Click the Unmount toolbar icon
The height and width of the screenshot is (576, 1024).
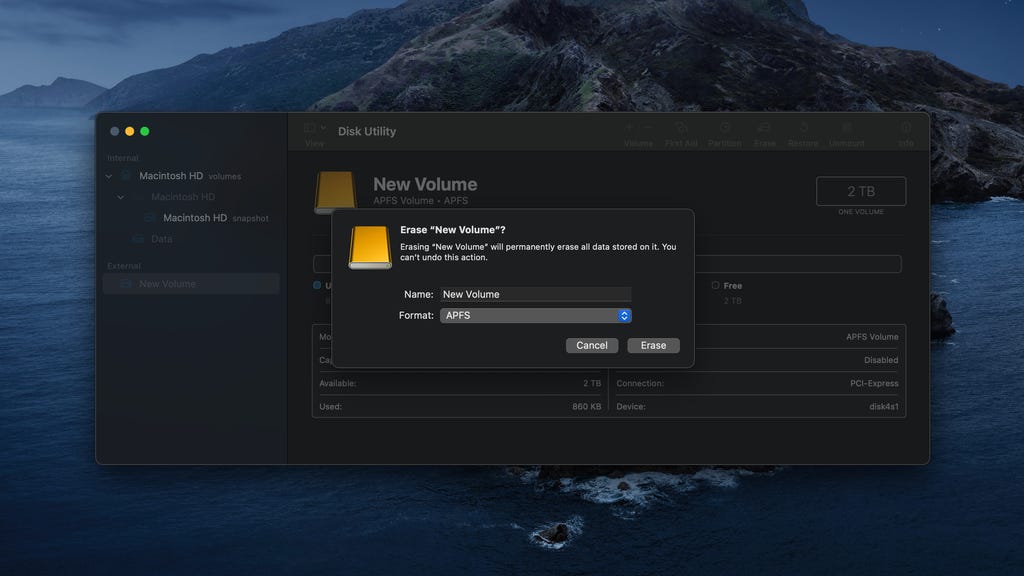click(x=846, y=129)
